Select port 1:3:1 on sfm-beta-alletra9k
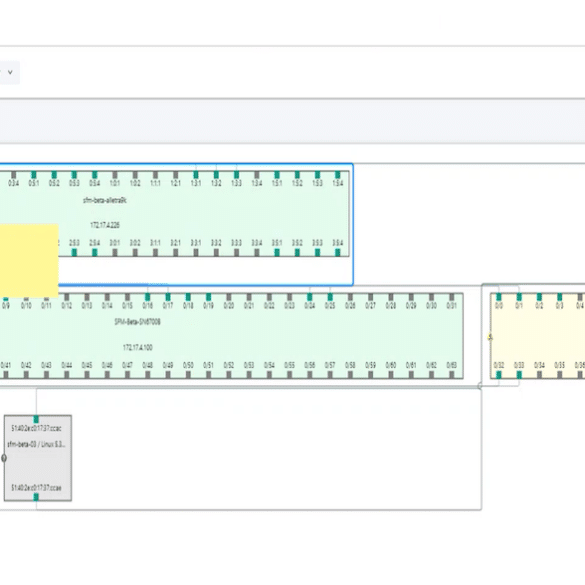Image resolution: width=585 pixels, height=585 pixels. tap(196, 175)
